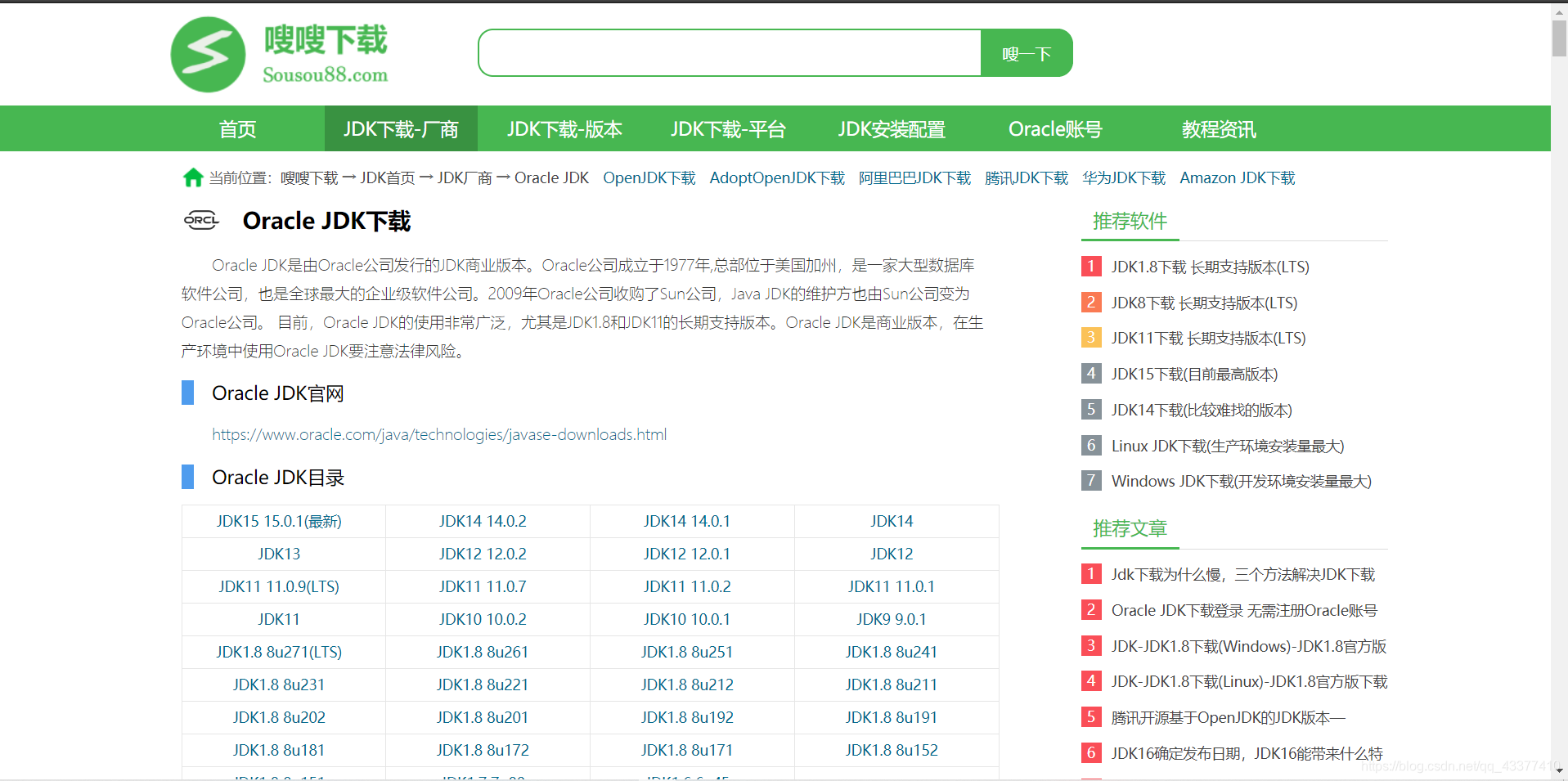Open the oracle.com javase-downloads URL
This screenshot has height=781, width=1568.
[439, 434]
